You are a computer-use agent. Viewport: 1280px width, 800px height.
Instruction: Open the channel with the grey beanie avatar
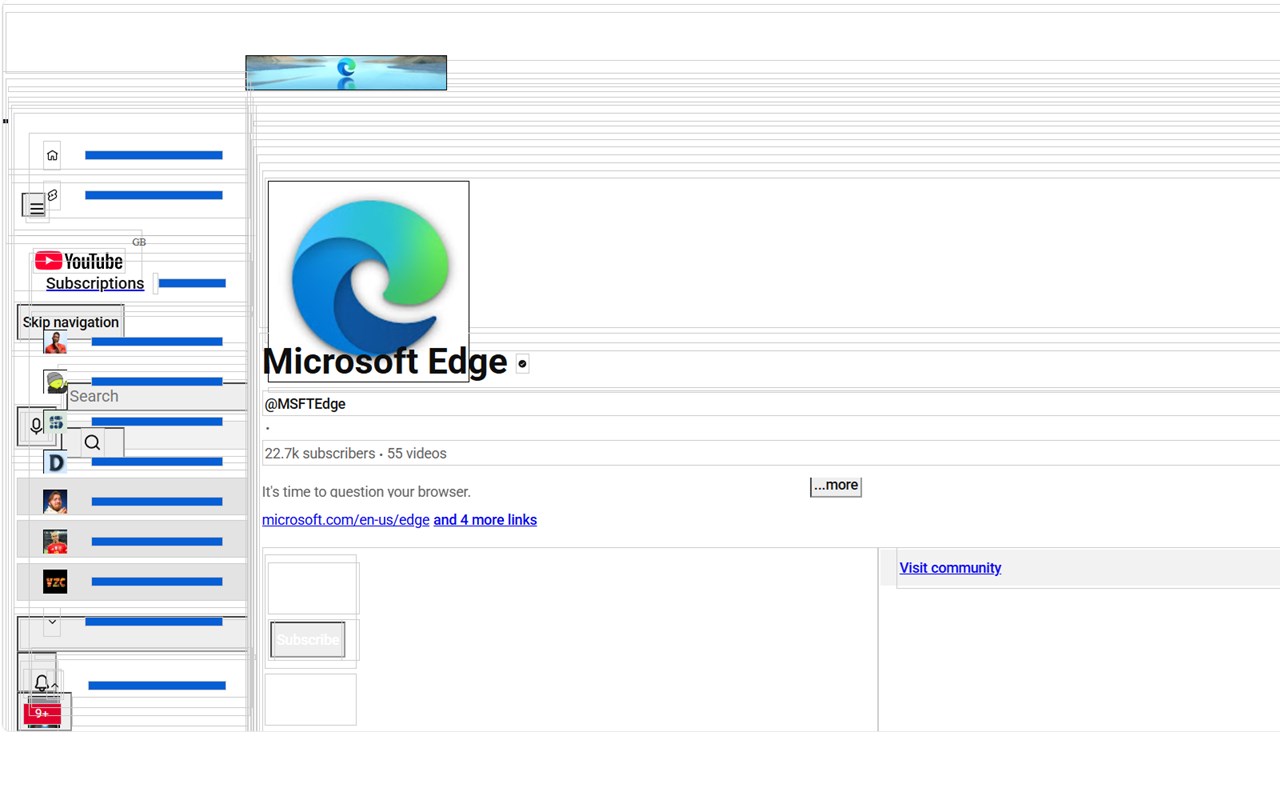click(55, 381)
